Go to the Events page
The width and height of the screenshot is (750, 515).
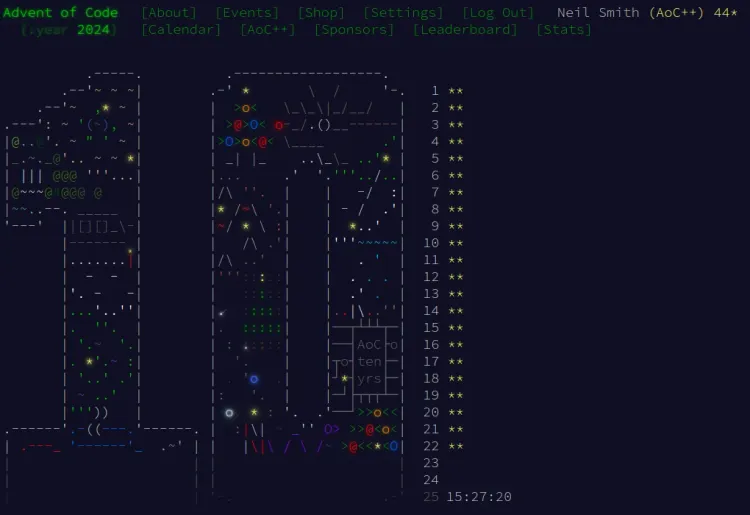[x=247, y=12]
